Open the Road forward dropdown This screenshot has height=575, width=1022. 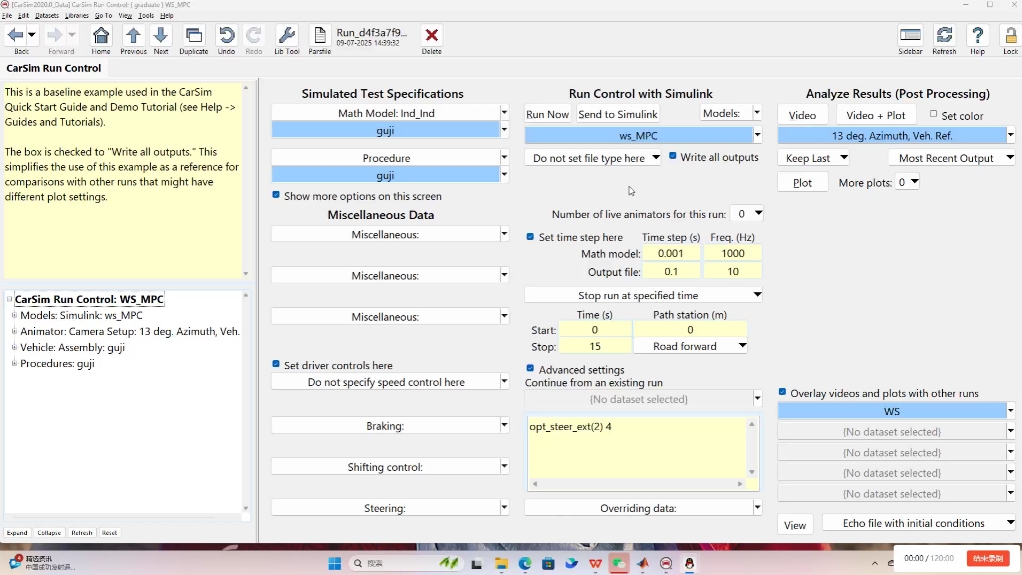click(691, 346)
